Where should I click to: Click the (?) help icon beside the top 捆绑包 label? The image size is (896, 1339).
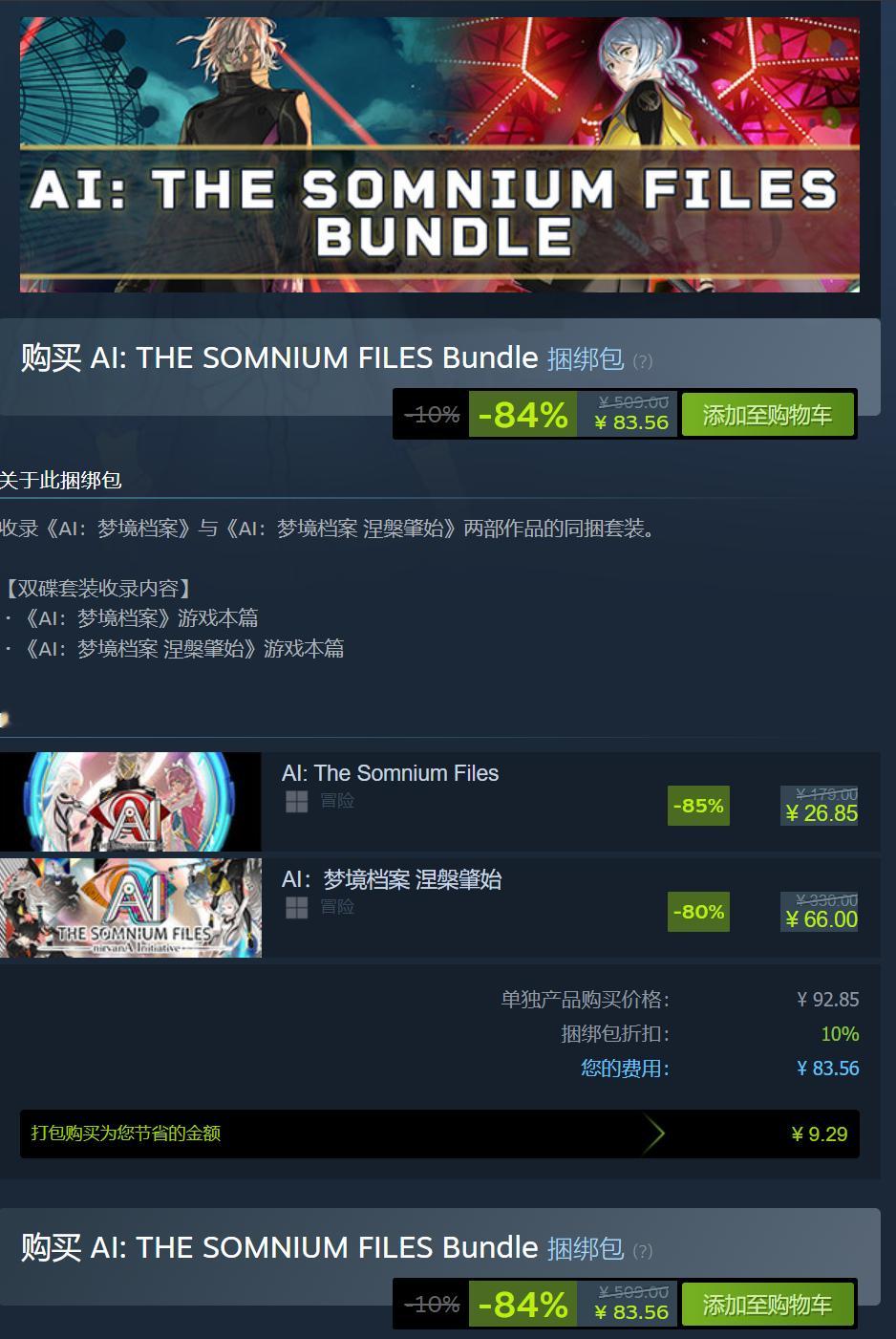click(643, 361)
